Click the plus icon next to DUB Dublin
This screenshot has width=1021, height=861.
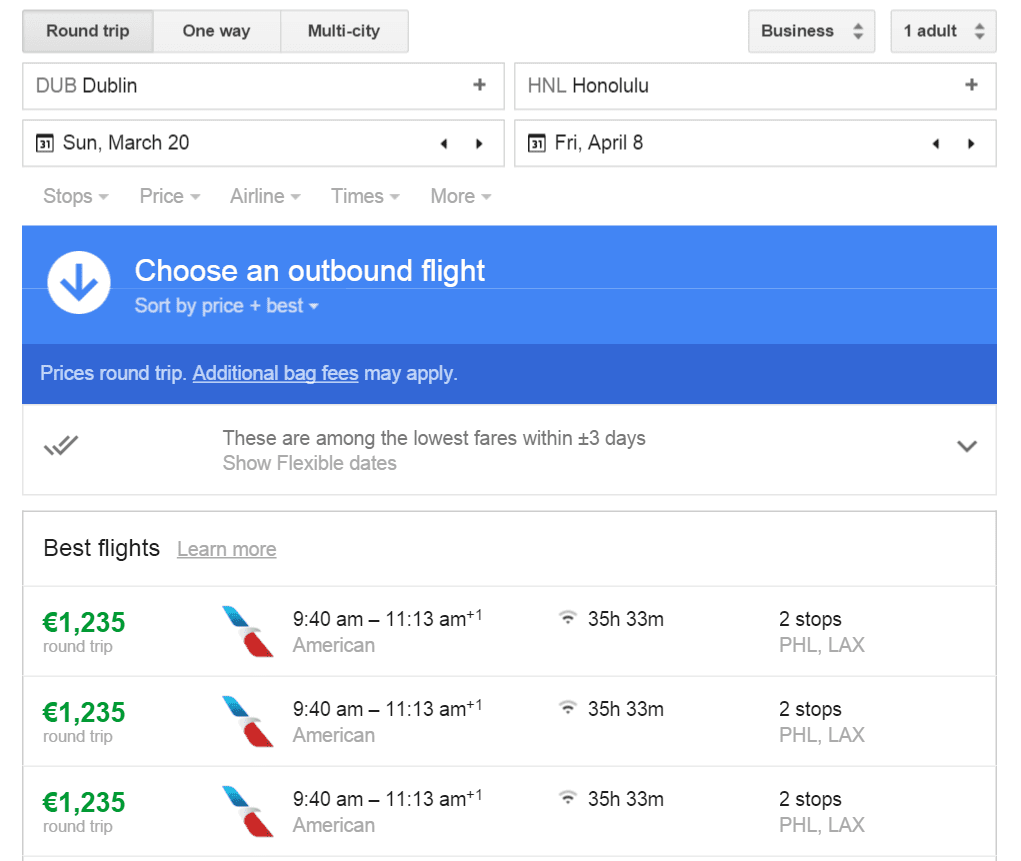point(479,85)
